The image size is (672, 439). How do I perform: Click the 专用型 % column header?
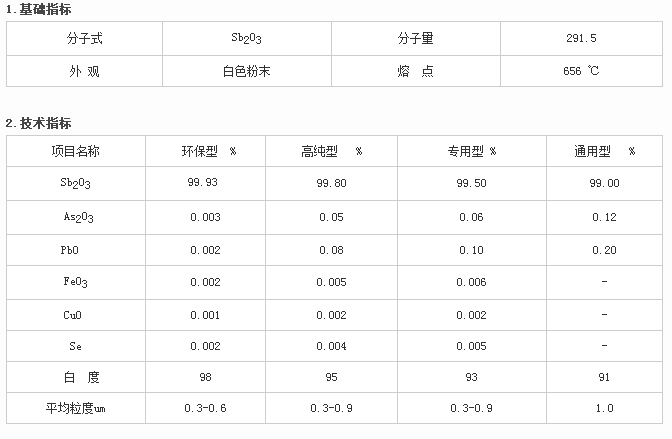tap(471, 151)
